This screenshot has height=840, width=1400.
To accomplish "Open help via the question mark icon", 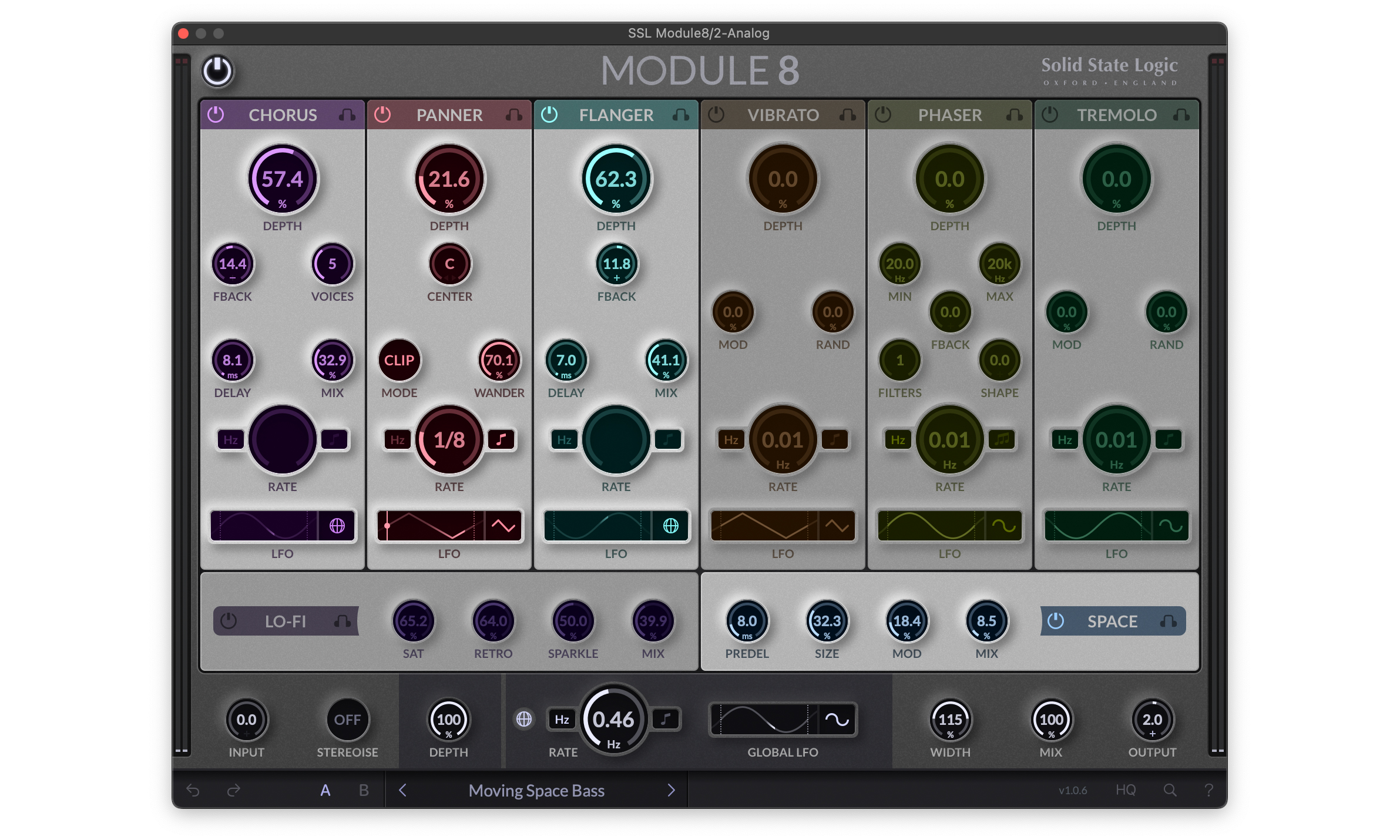I will [x=1208, y=790].
